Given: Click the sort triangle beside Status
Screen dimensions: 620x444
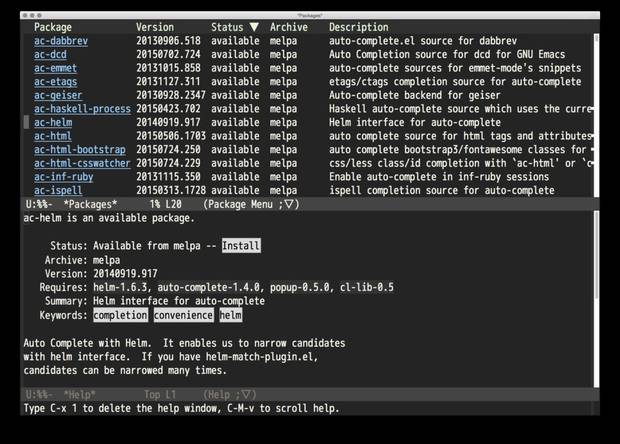Looking at the screenshot, I should 254,27.
